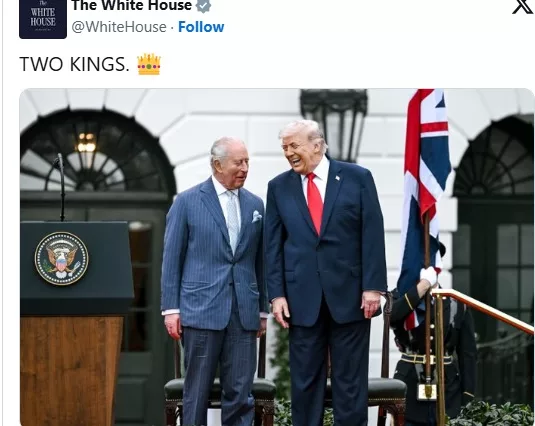
Task: Click the verified badge beside the name
Action: click(204, 6)
